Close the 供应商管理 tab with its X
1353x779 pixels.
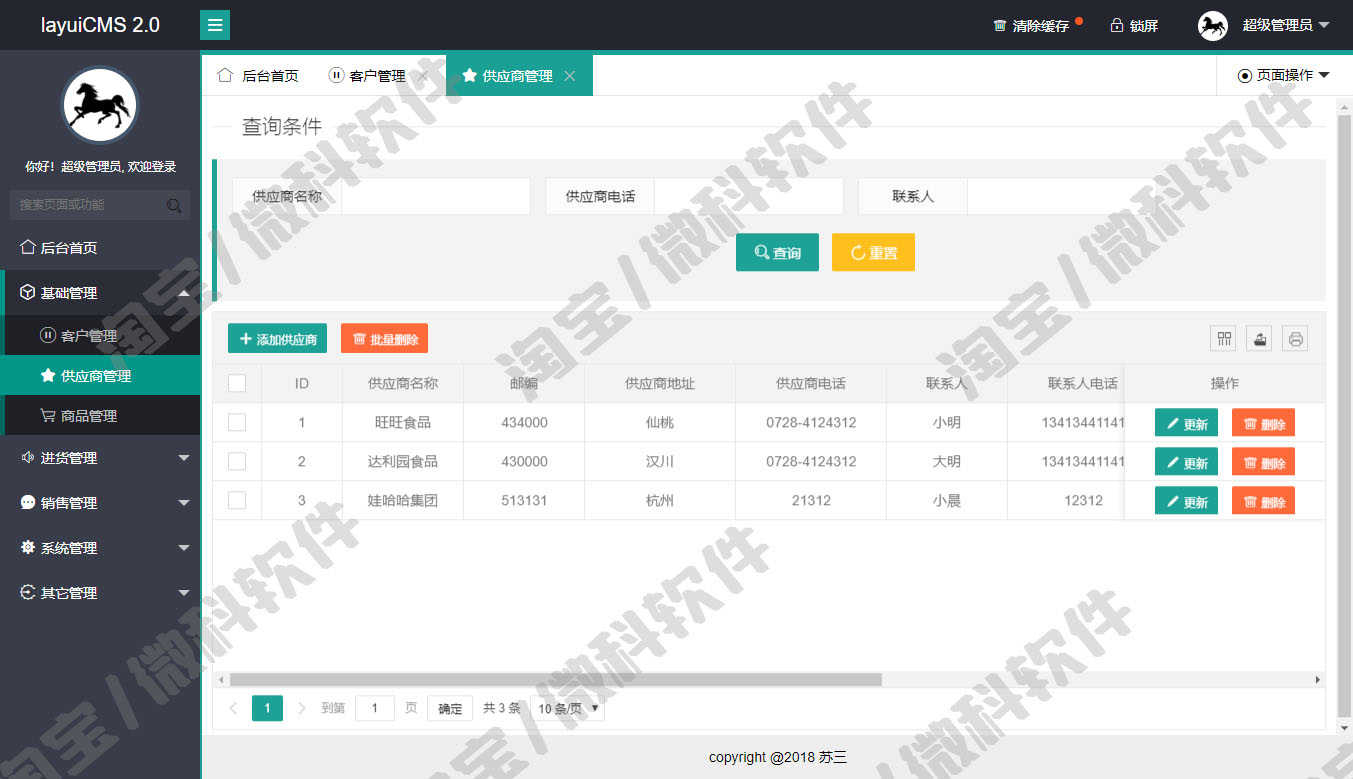click(570, 76)
